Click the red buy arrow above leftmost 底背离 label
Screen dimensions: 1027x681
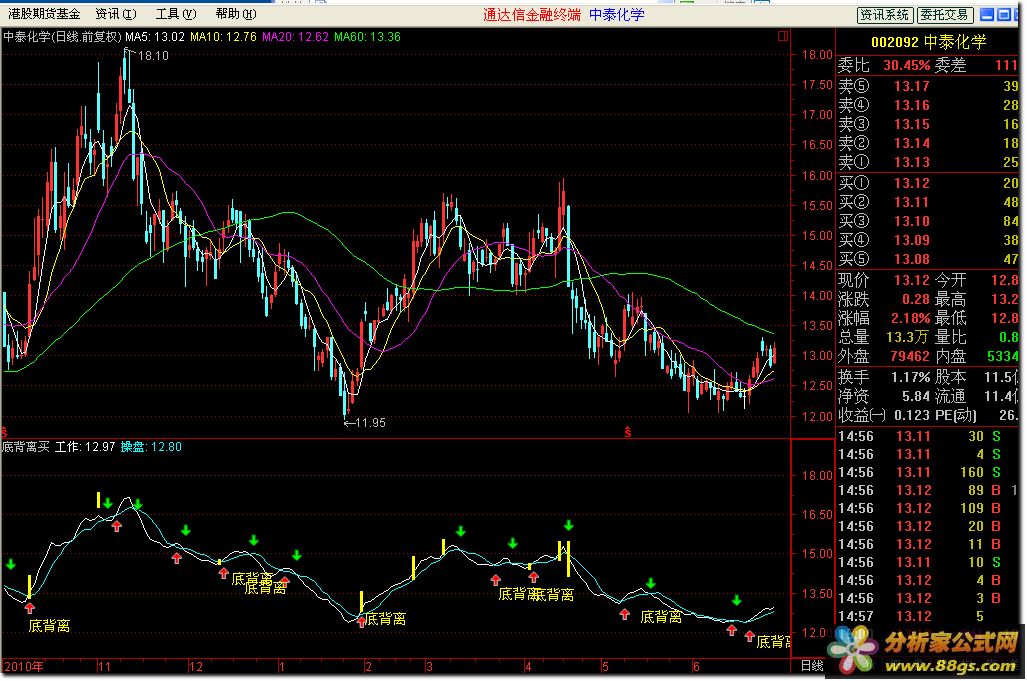point(29,608)
